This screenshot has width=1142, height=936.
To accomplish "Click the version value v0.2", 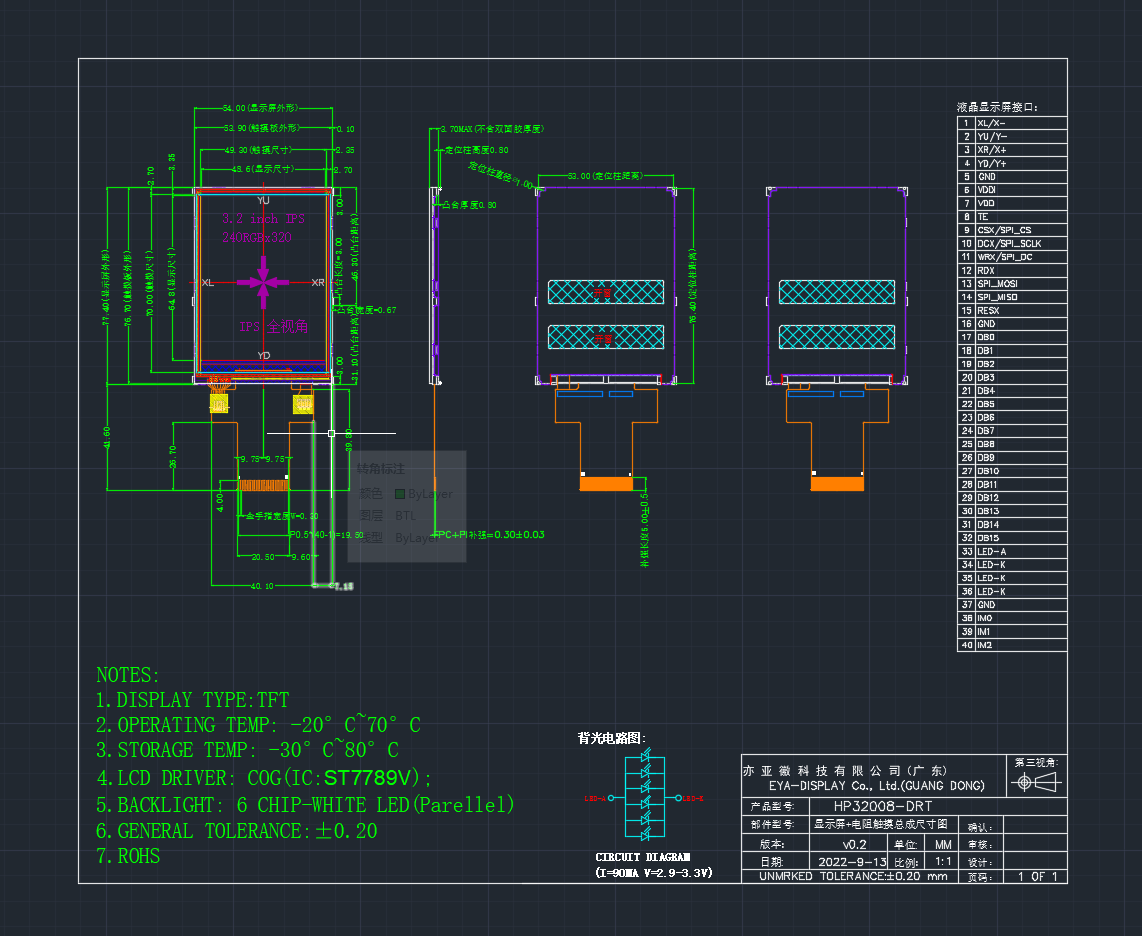I will click(854, 844).
